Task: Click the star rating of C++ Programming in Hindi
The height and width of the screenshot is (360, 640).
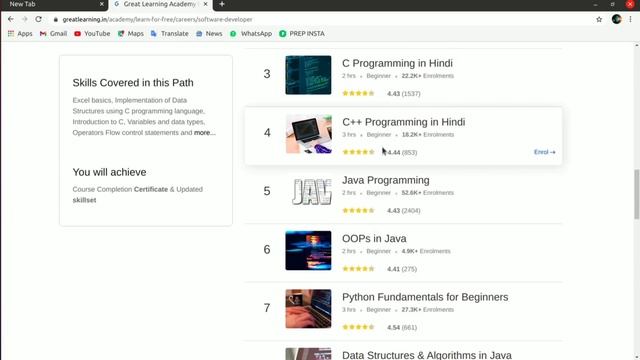Action: [x=358, y=152]
